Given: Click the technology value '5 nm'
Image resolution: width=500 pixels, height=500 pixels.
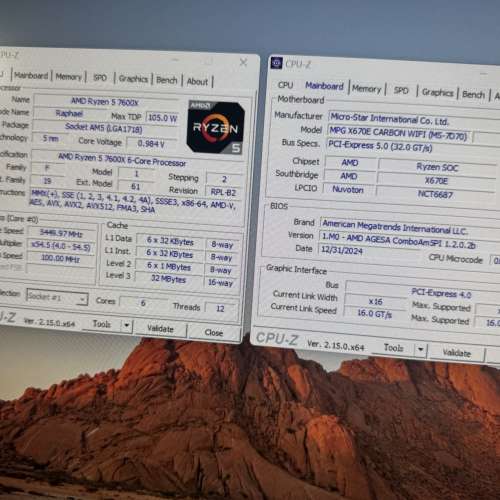Looking at the screenshot, I should click(51, 139).
